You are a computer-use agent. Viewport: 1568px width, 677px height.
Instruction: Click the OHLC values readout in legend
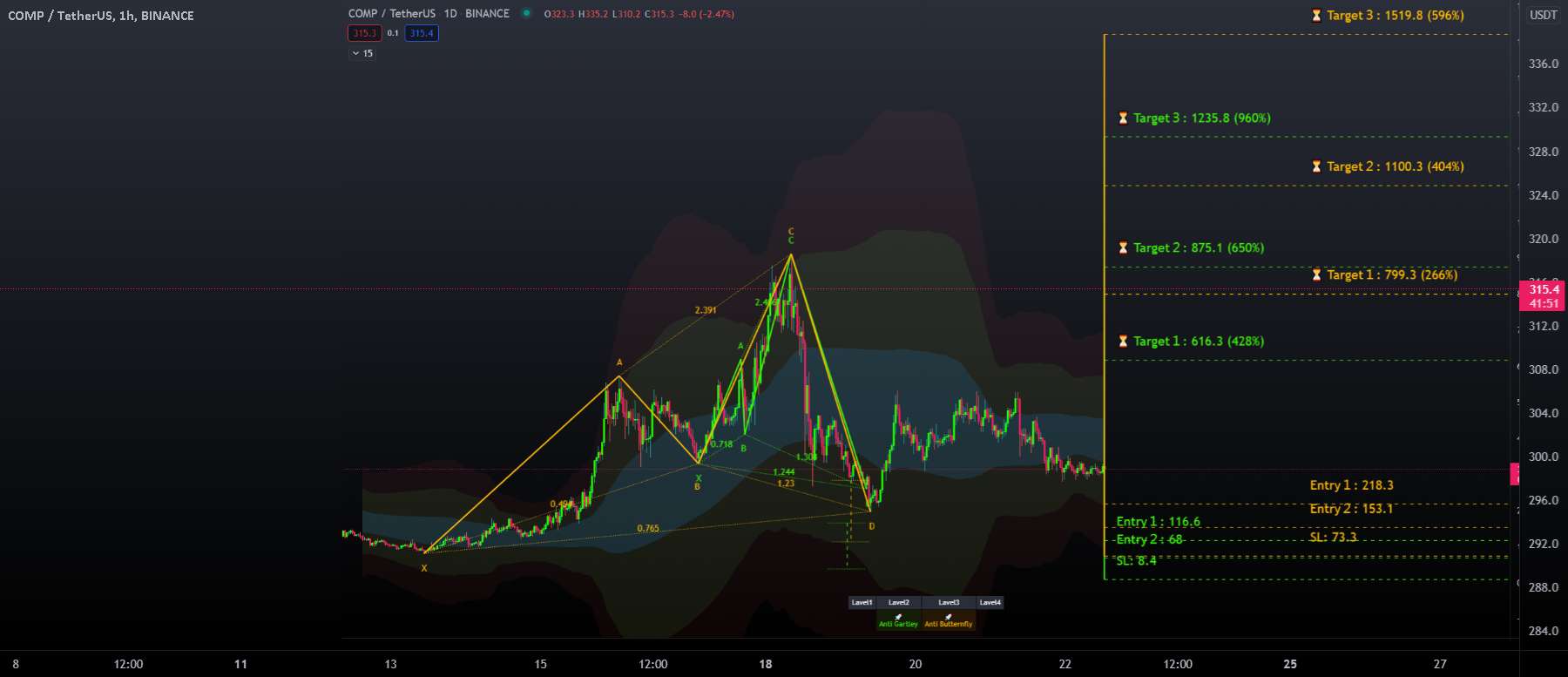[x=639, y=14]
